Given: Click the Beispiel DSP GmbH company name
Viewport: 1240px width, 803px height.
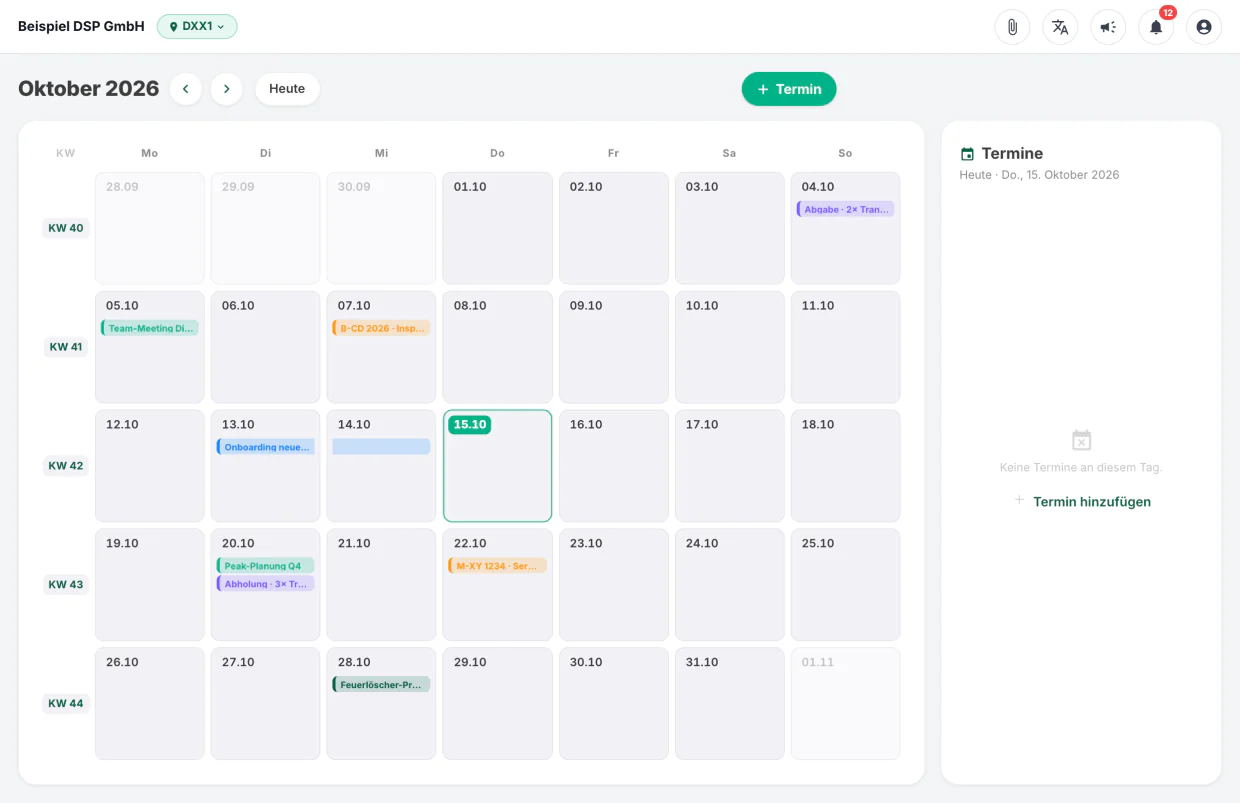Looking at the screenshot, I should click(81, 27).
